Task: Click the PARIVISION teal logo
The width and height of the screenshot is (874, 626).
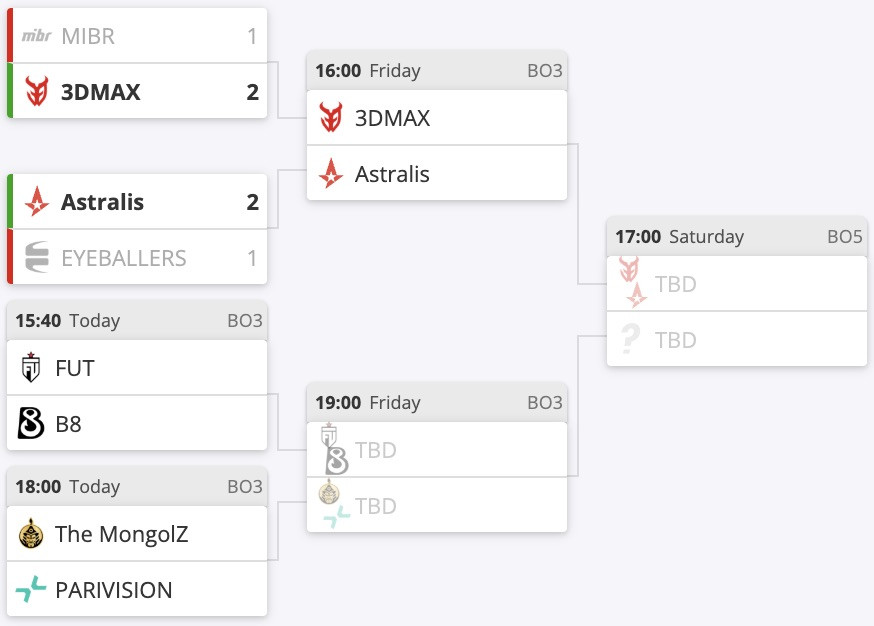Action: 31,590
